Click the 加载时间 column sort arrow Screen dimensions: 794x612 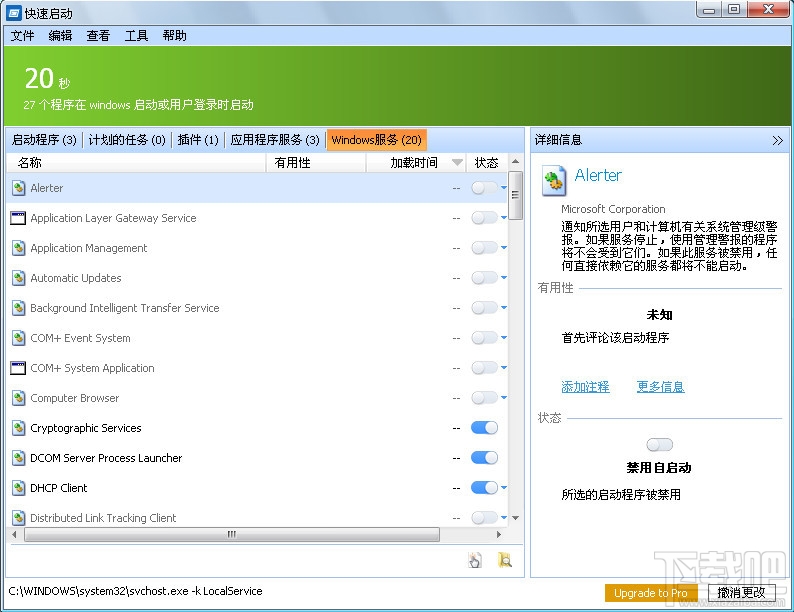coord(457,162)
